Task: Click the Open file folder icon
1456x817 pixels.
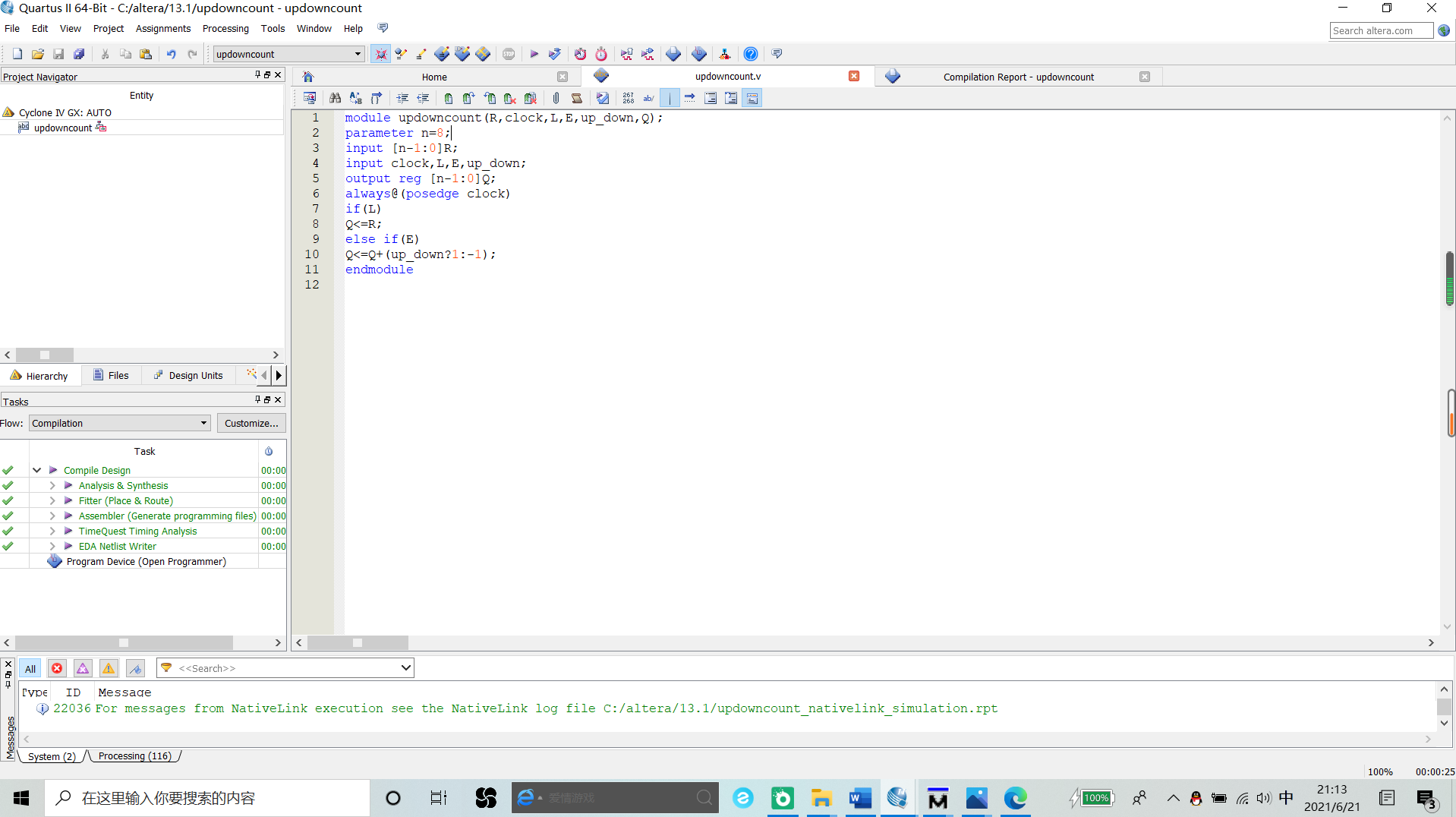Action: coord(37,54)
